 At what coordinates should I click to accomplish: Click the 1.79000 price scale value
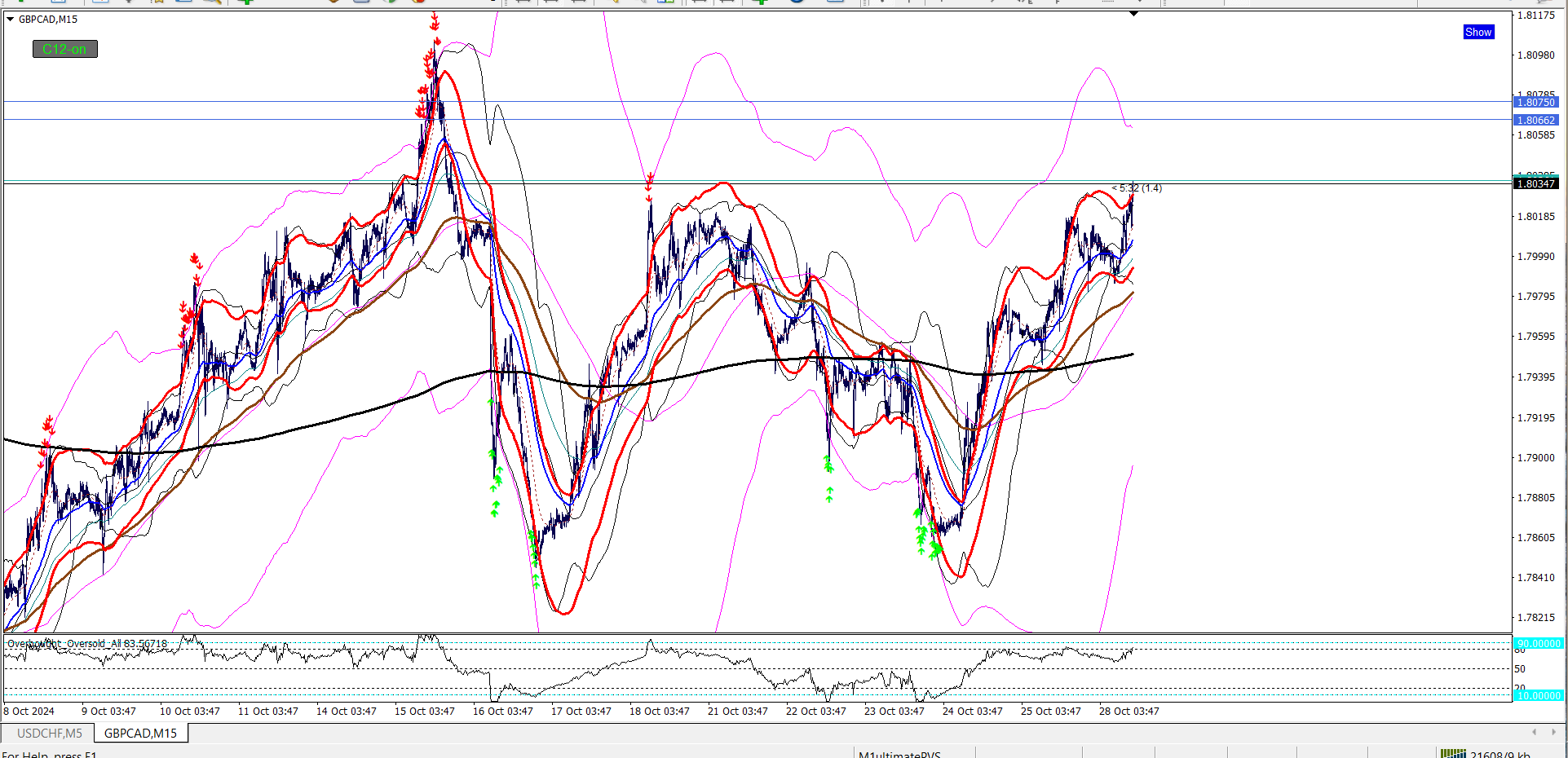point(1536,457)
